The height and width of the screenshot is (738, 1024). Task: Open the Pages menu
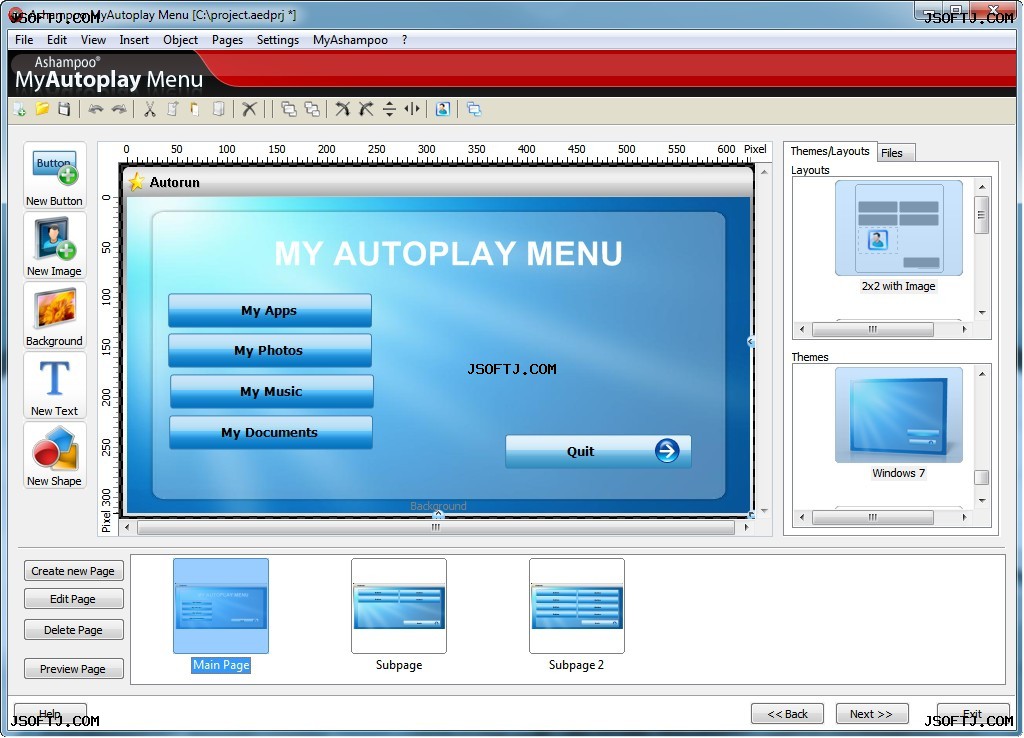(x=227, y=40)
